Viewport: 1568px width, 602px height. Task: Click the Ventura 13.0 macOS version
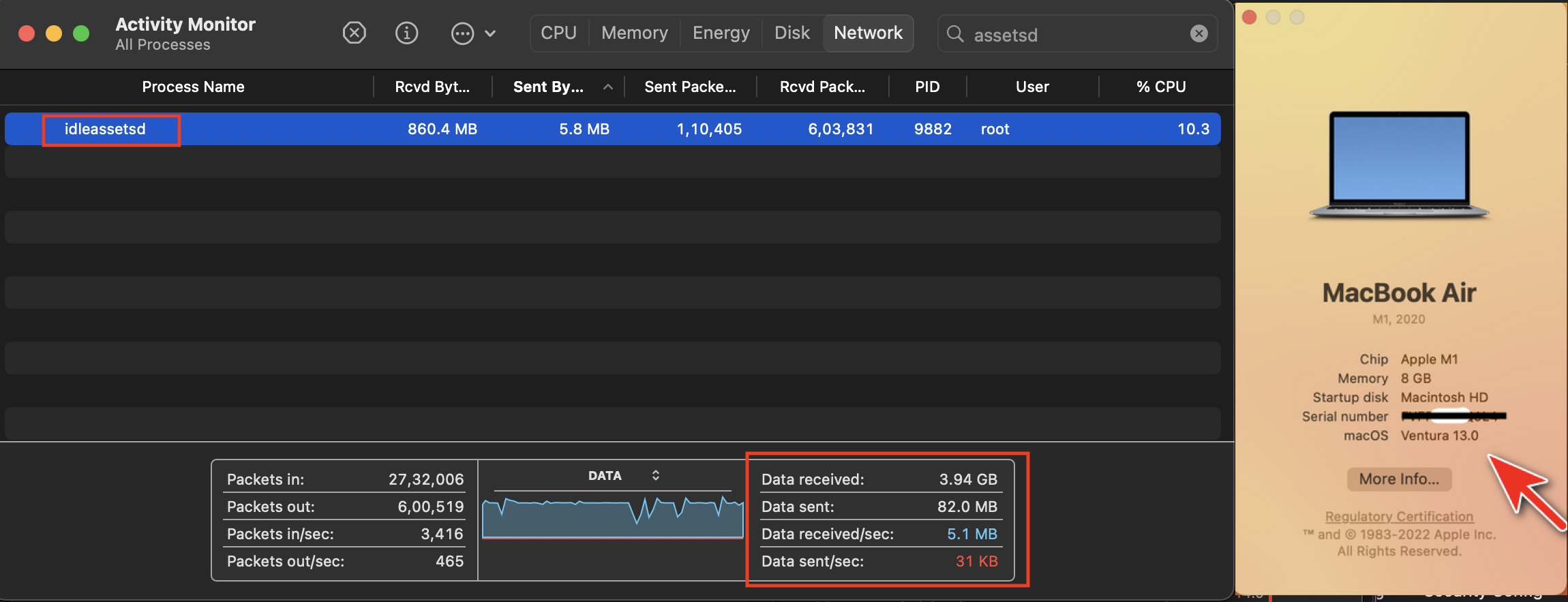click(x=1439, y=436)
